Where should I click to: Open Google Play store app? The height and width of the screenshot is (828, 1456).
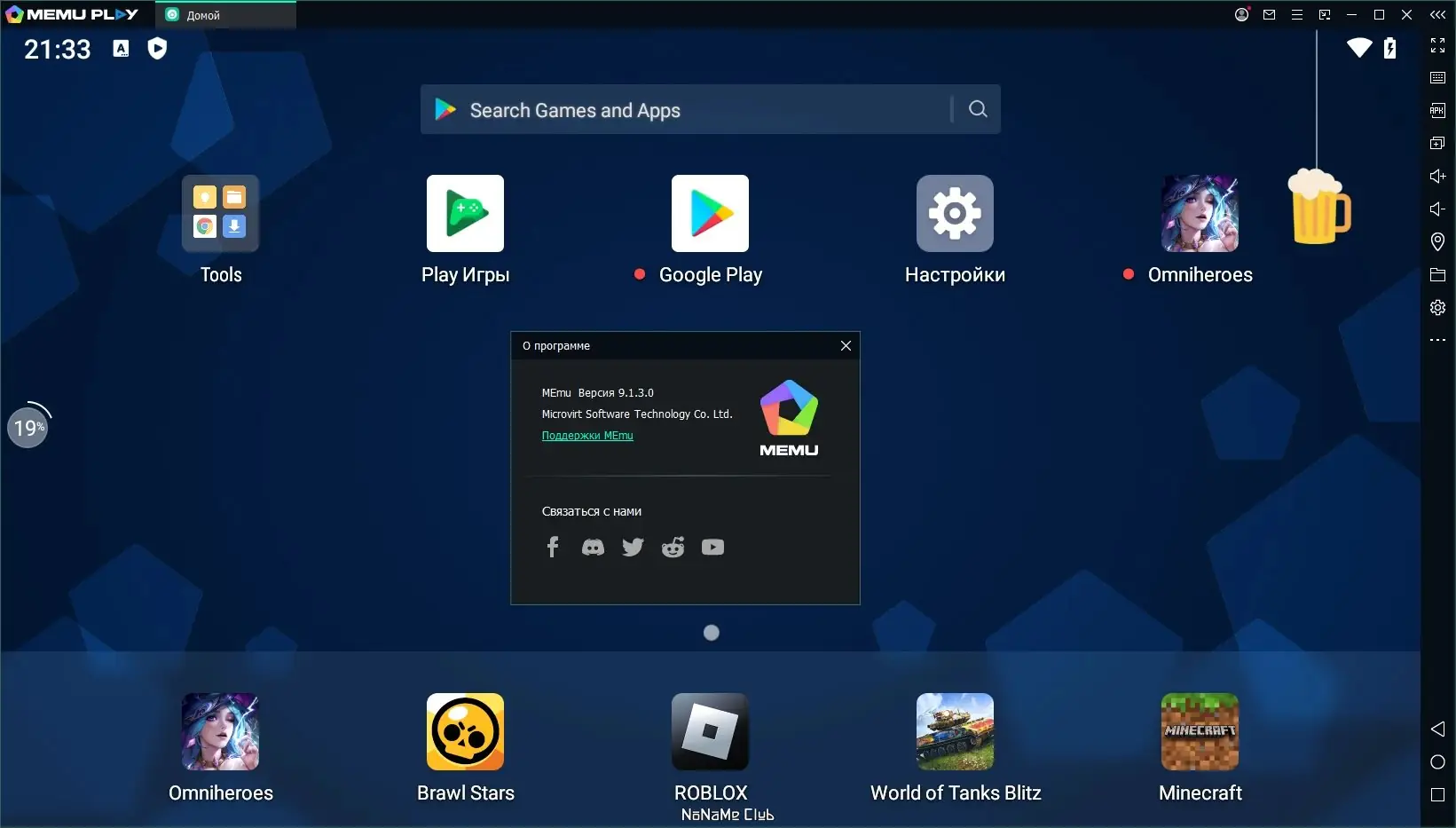click(710, 213)
